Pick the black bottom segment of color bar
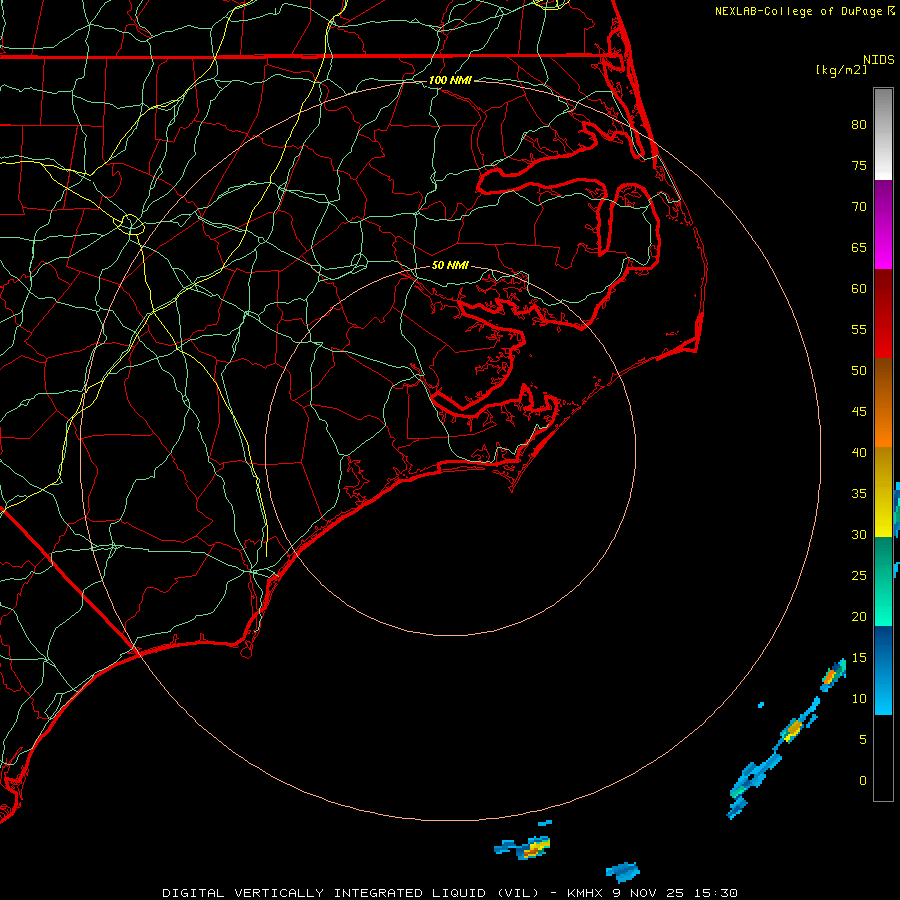900x900 pixels. coord(883,757)
